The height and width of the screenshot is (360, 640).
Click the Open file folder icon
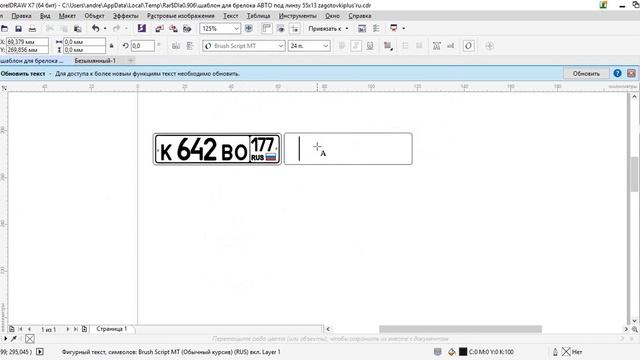tap(4, 29)
